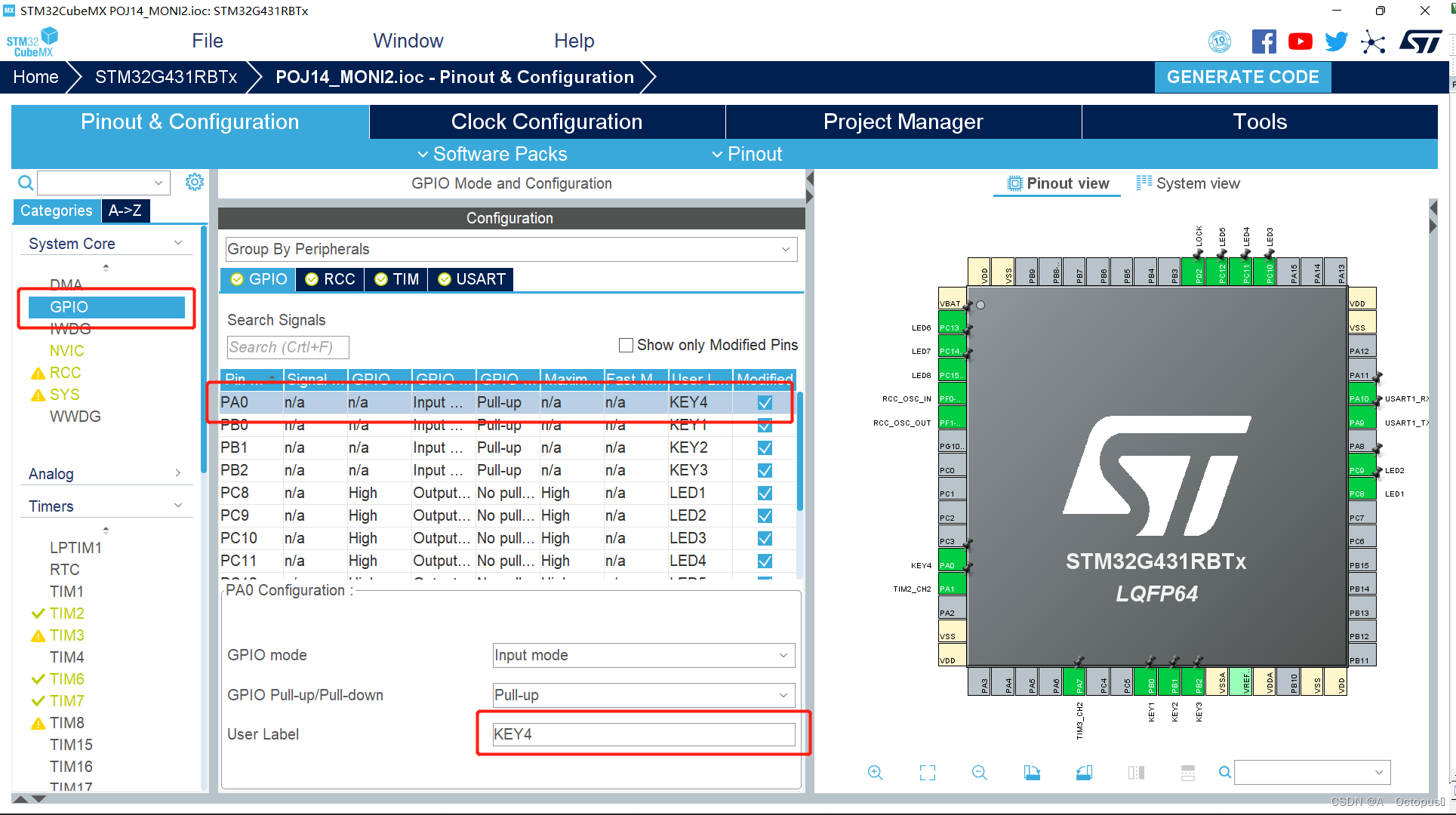Click the ST community network icon
Viewport: 1456px width, 815px height.
click(x=1373, y=42)
